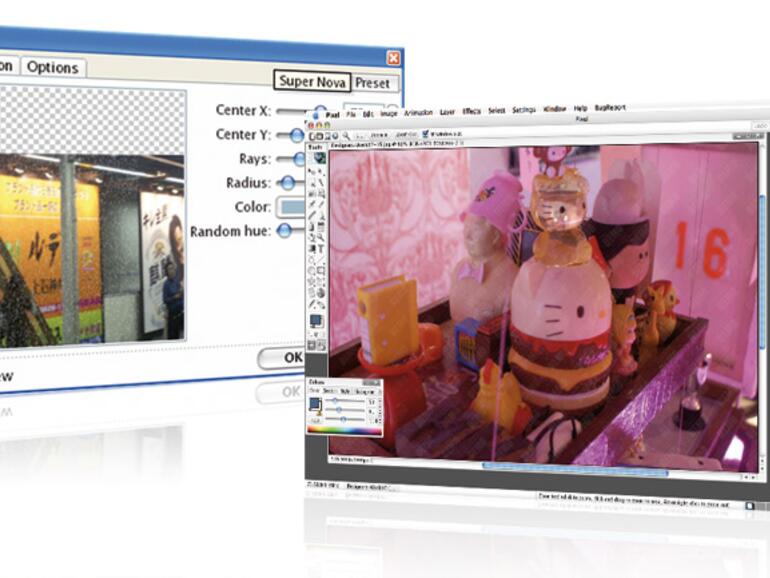770x578 pixels.
Task: Adjust the bottom slider in Colors panel
Action: pos(343,419)
